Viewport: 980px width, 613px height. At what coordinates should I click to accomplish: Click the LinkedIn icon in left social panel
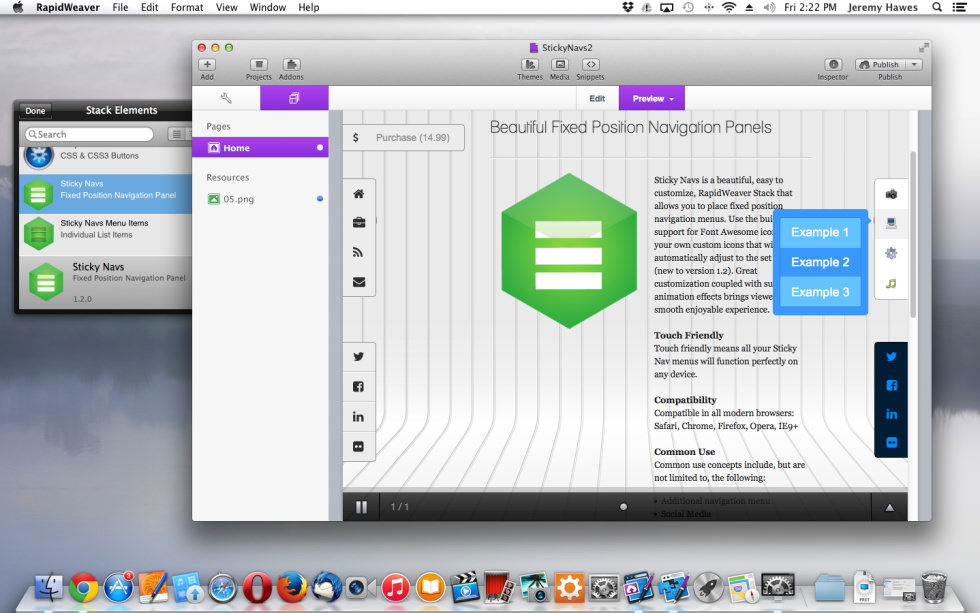(359, 417)
